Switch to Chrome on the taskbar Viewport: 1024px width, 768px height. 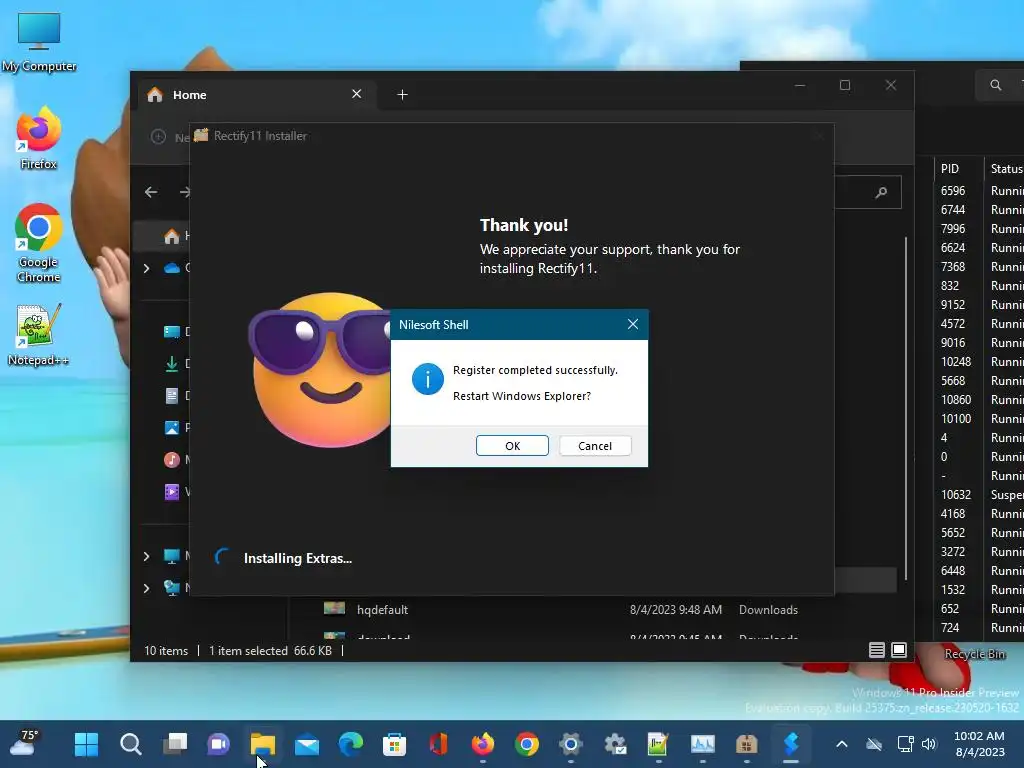point(526,744)
